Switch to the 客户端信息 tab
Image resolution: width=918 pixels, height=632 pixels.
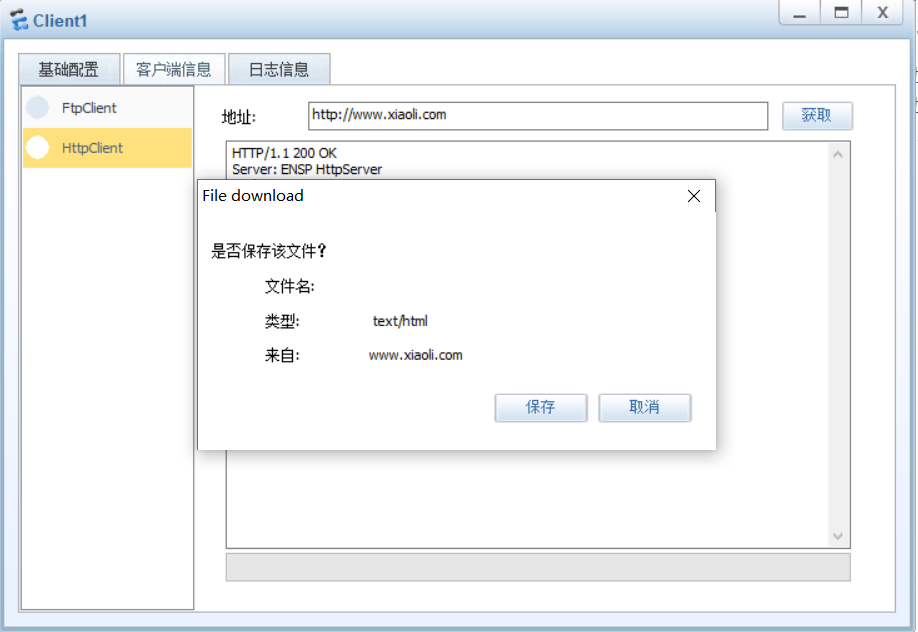[174, 70]
